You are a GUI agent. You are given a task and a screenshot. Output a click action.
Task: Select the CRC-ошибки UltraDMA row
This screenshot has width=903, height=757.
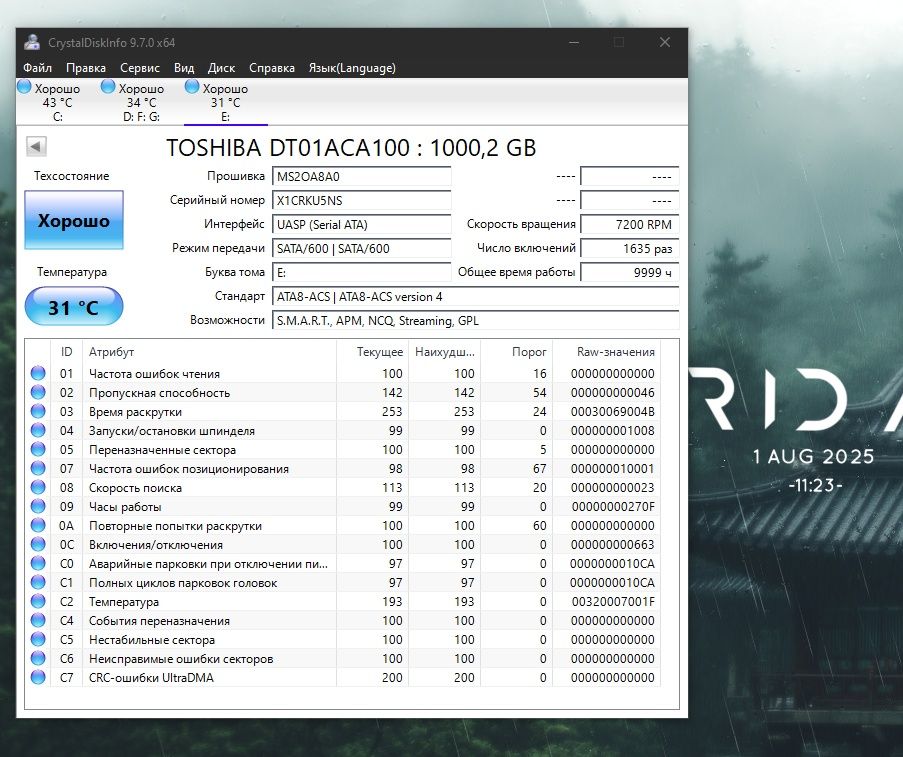343,677
